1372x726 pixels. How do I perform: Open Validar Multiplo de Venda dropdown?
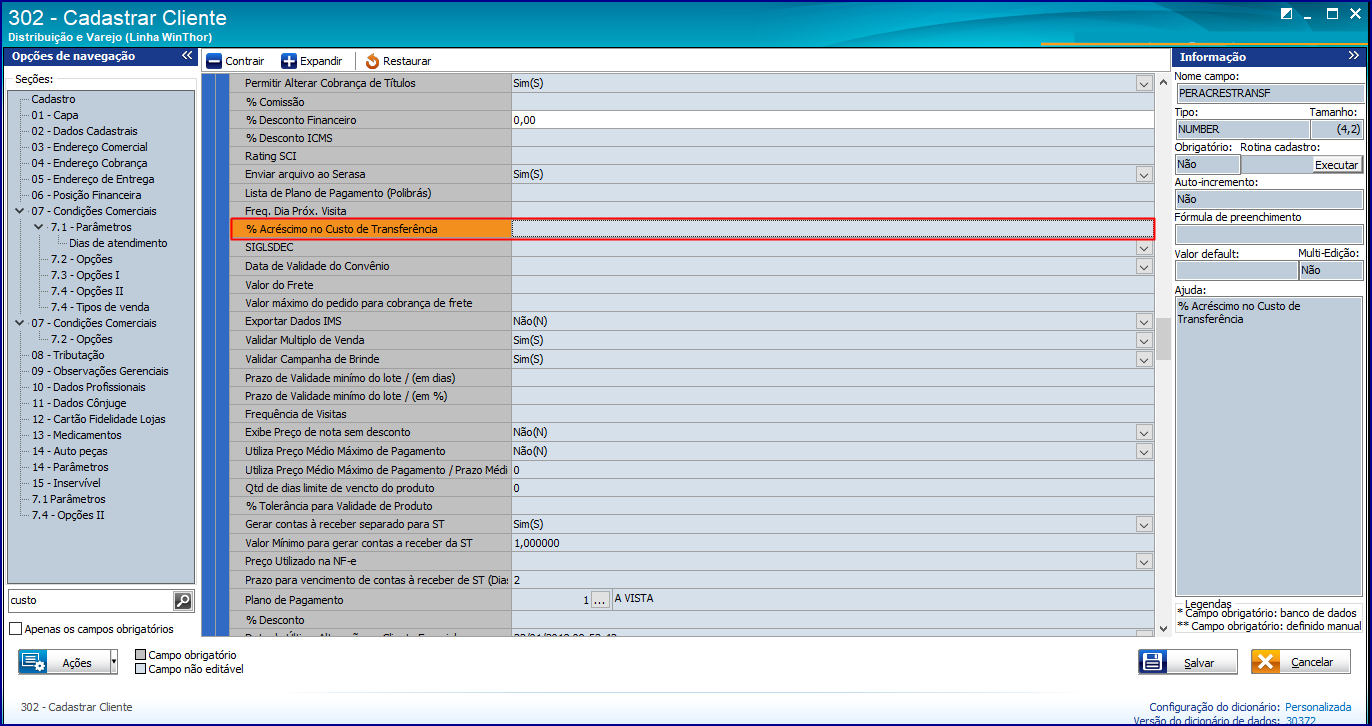(x=1144, y=341)
